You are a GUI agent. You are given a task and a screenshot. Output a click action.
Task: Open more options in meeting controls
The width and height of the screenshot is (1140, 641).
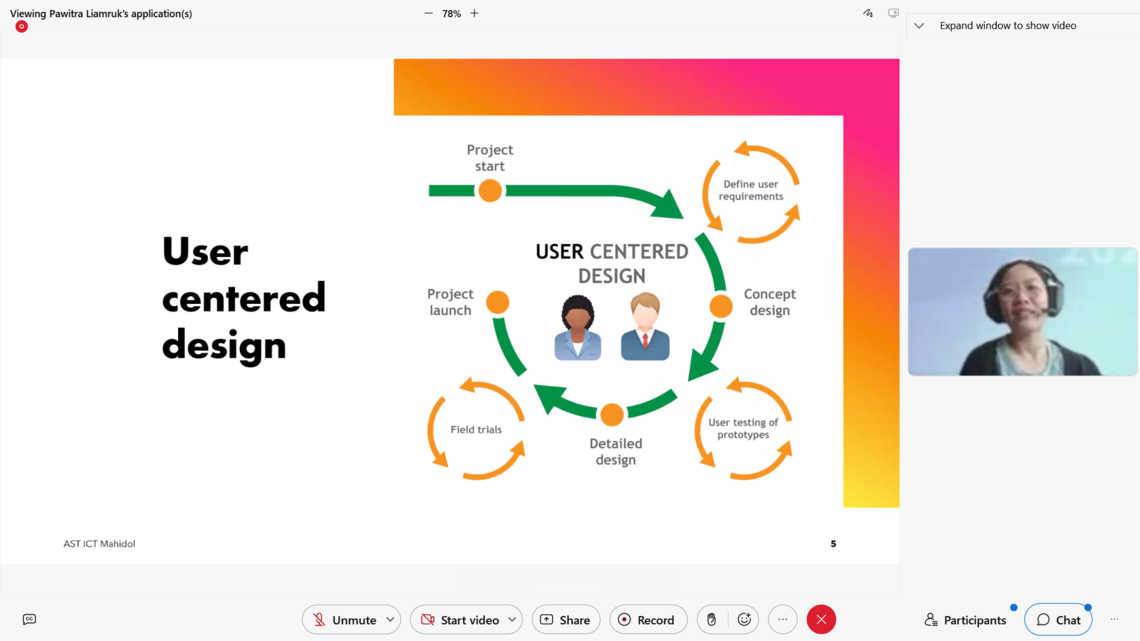pyautogui.click(x=783, y=620)
